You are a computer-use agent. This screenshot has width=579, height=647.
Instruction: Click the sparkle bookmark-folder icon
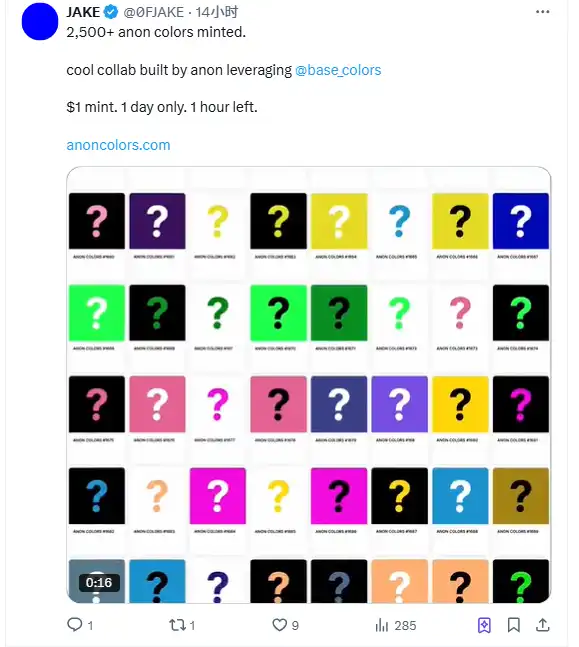click(484, 625)
